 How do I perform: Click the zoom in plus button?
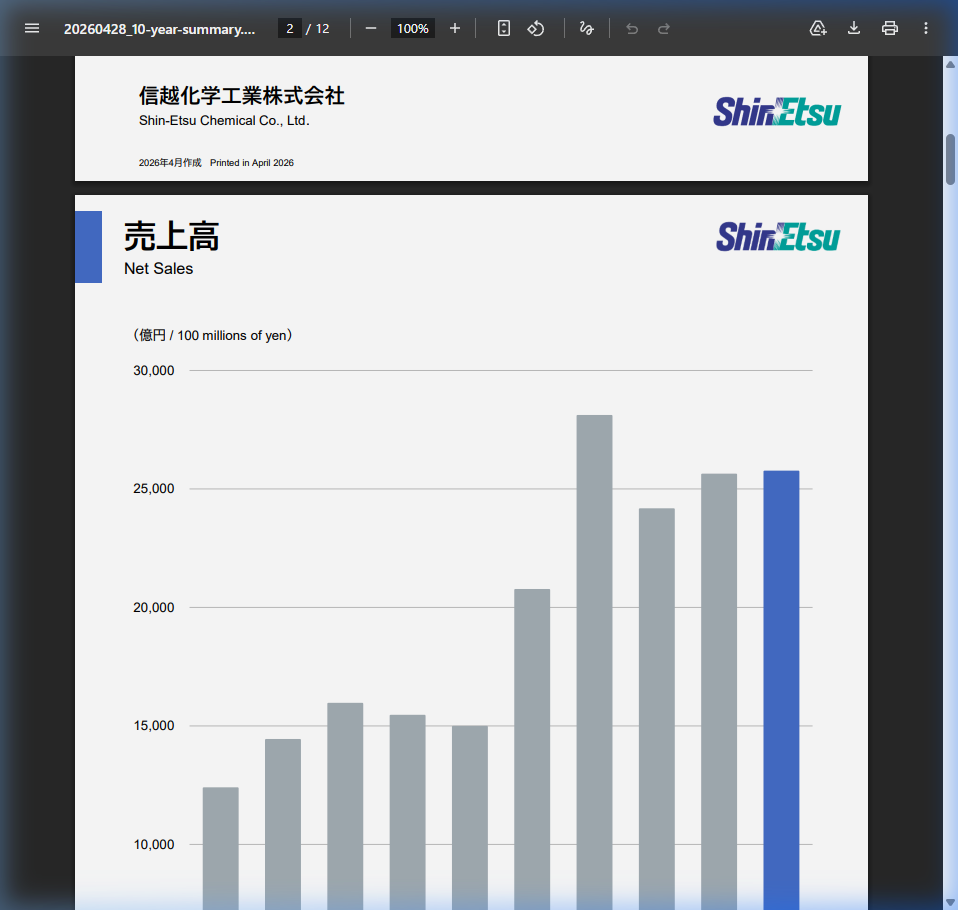tap(455, 28)
